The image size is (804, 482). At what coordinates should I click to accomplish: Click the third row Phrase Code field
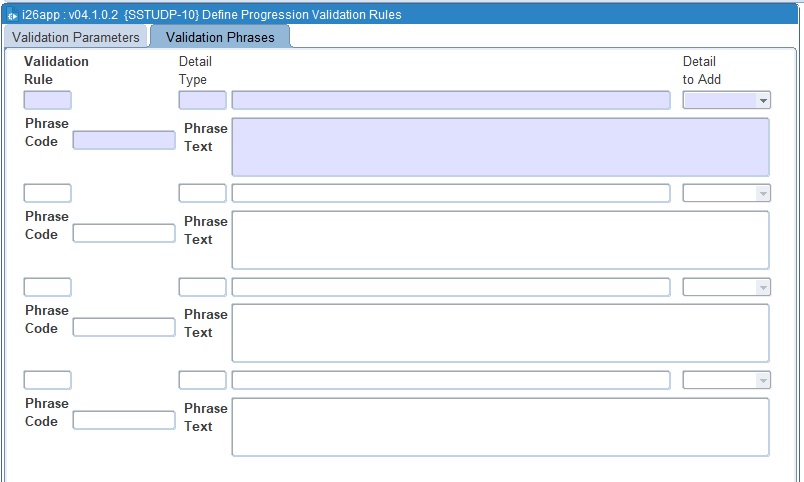[x=124, y=327]
